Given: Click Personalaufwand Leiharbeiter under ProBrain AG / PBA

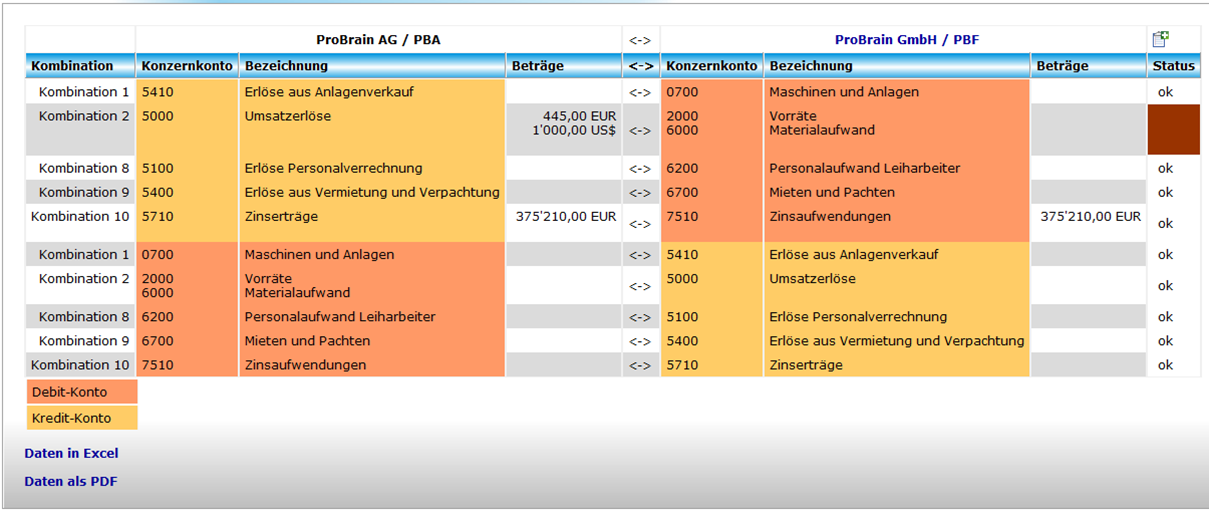Looking at the screenshot, I should [x=340, y=317].
